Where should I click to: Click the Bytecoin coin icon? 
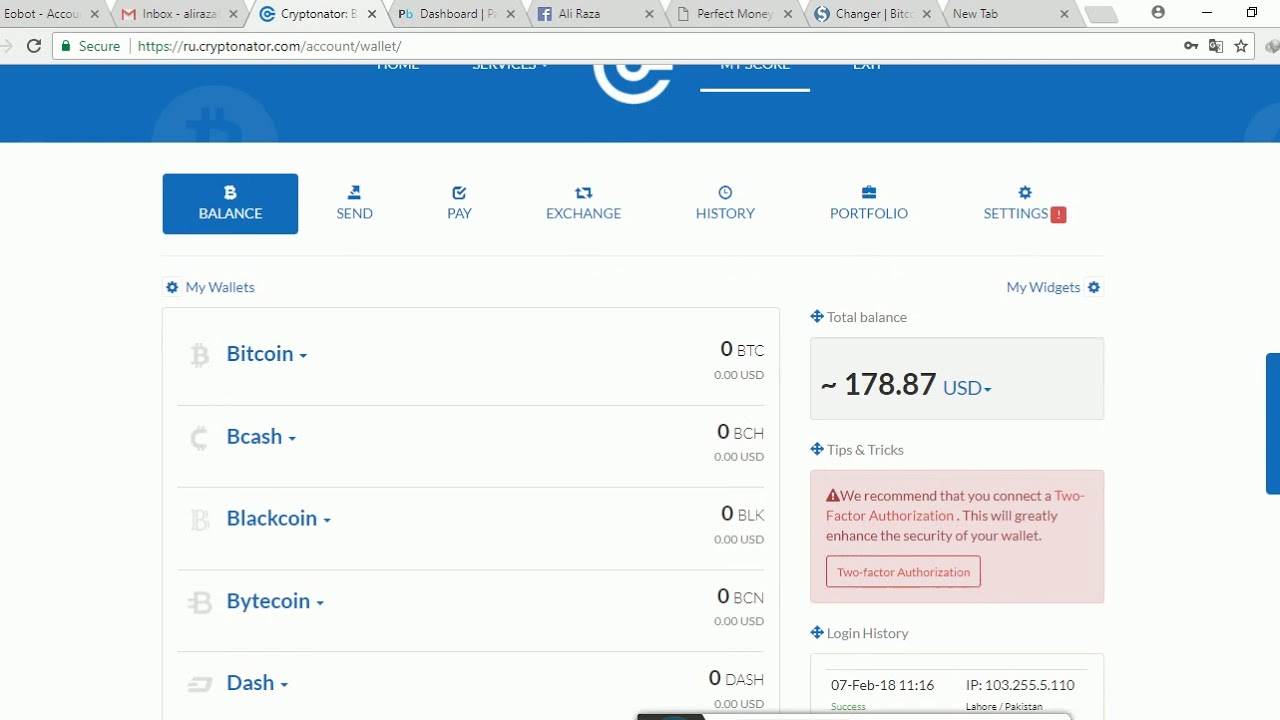click(200, 602)
